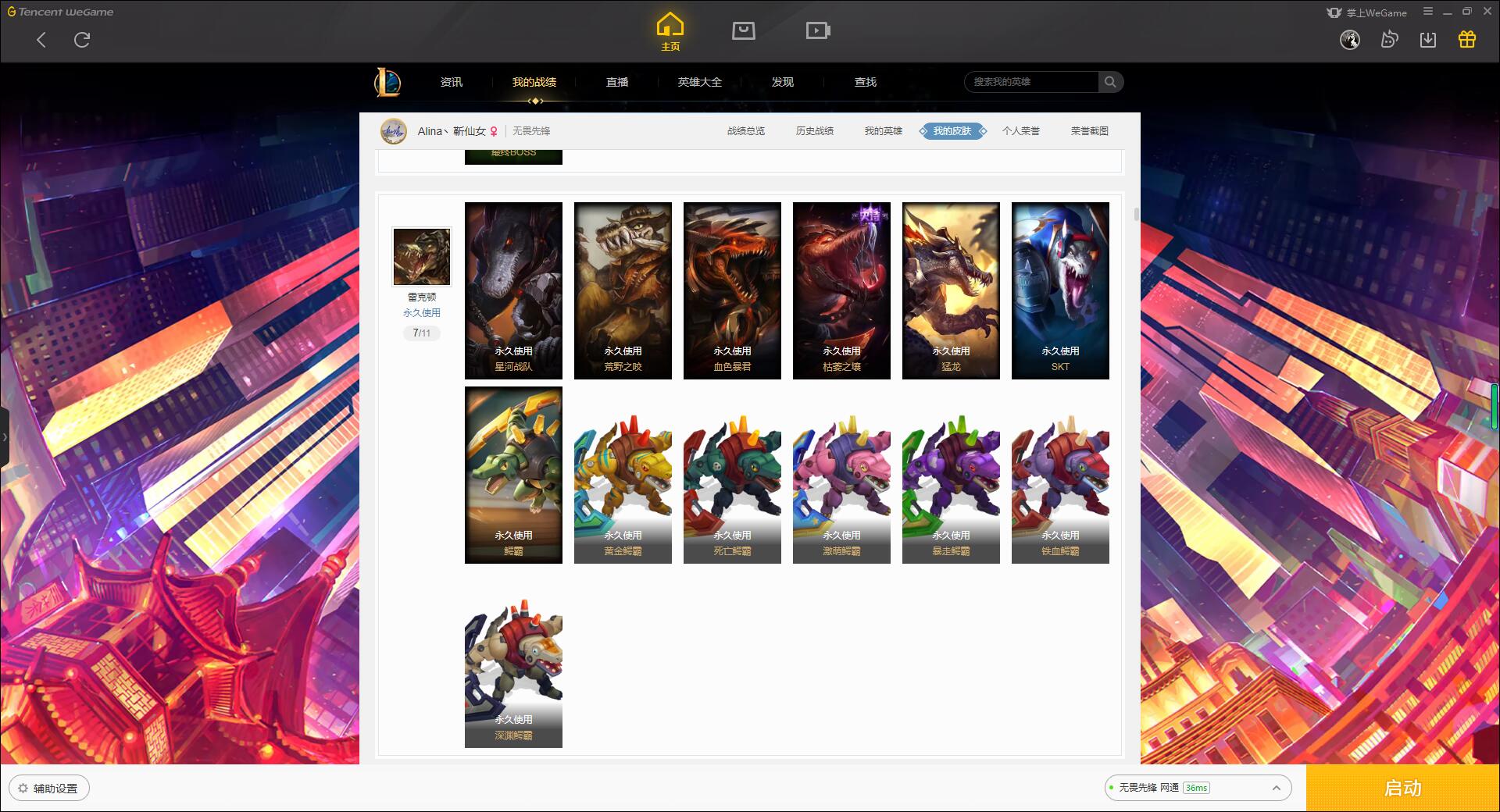Open the 血色暴君 skin card
The image size is (1500, 812).
(x=732, y=290)
